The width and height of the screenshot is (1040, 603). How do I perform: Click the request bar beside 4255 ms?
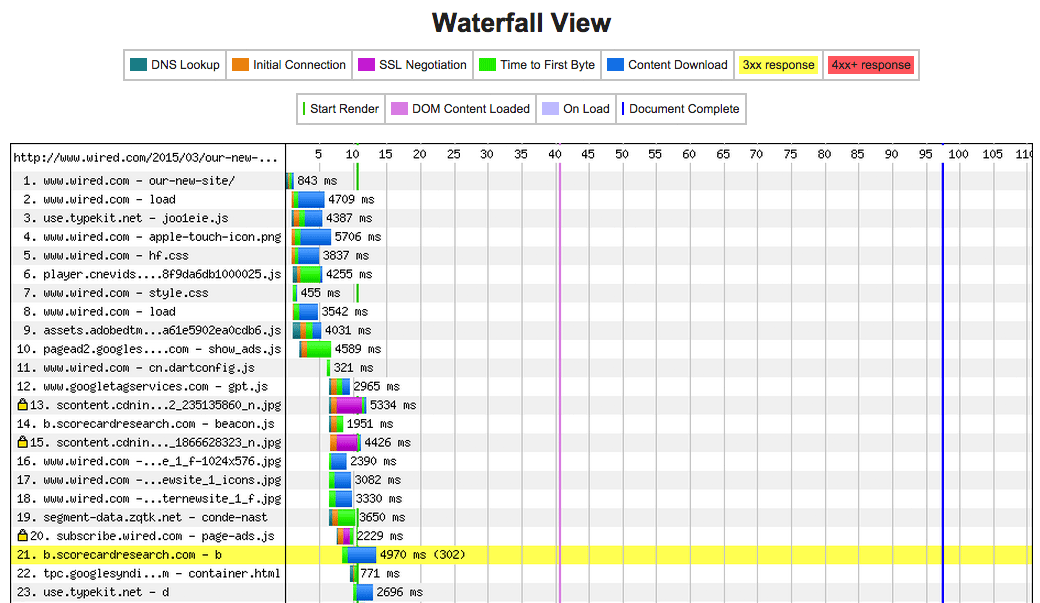pos(308,274)
